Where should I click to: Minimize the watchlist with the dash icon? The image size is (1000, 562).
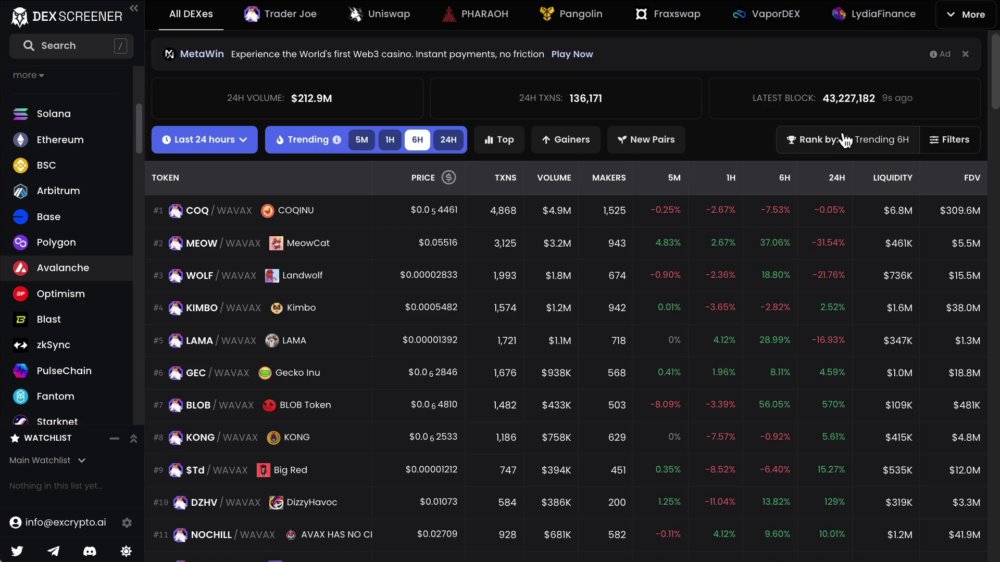[114, 439]
